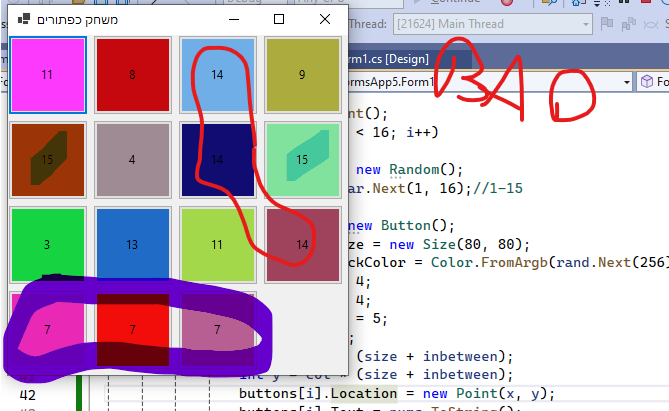
Task: Close the משחק כפתורים window
Action: [x=325, y=19]
